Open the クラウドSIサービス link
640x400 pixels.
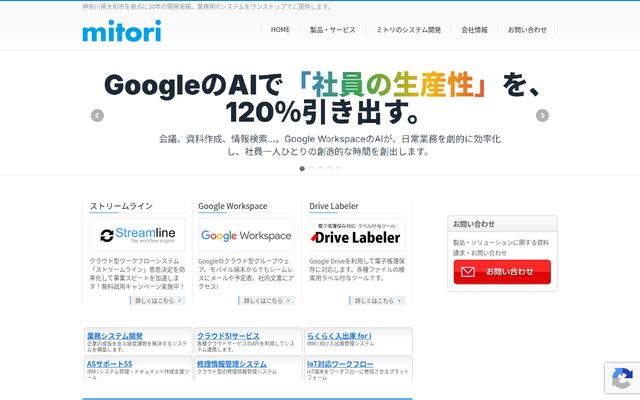pyautogui.click(x=228, y=336)
